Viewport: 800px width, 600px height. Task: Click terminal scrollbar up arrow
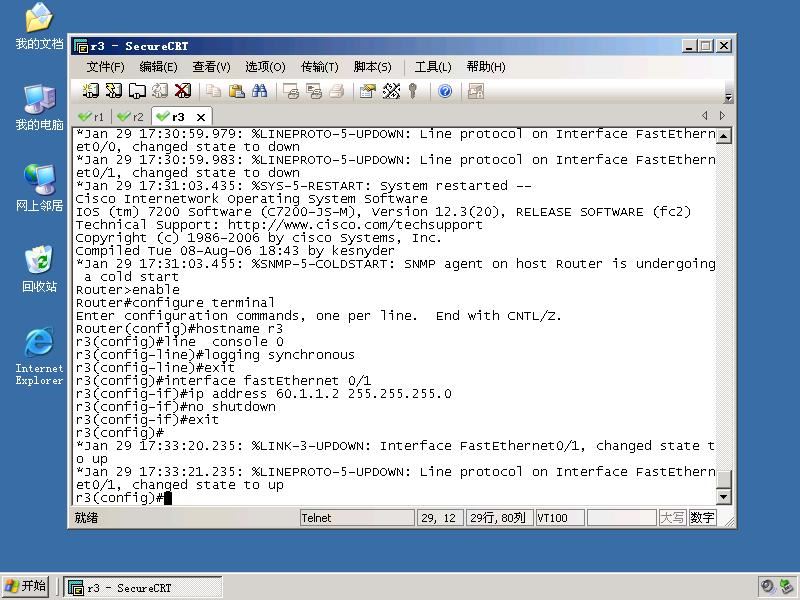(x=724, y=135)
